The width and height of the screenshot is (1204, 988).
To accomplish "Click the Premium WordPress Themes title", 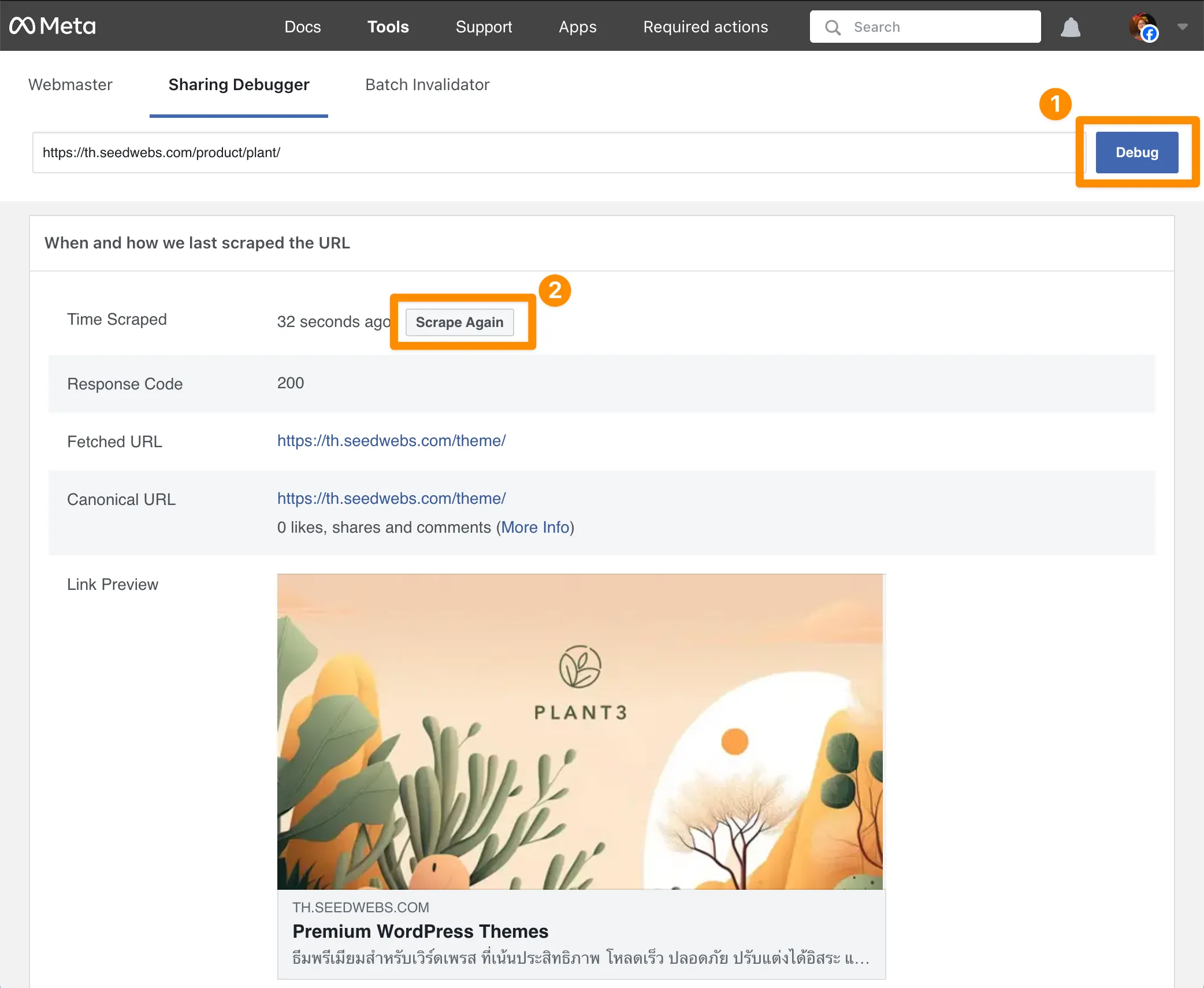I will (x=420, y=931).
